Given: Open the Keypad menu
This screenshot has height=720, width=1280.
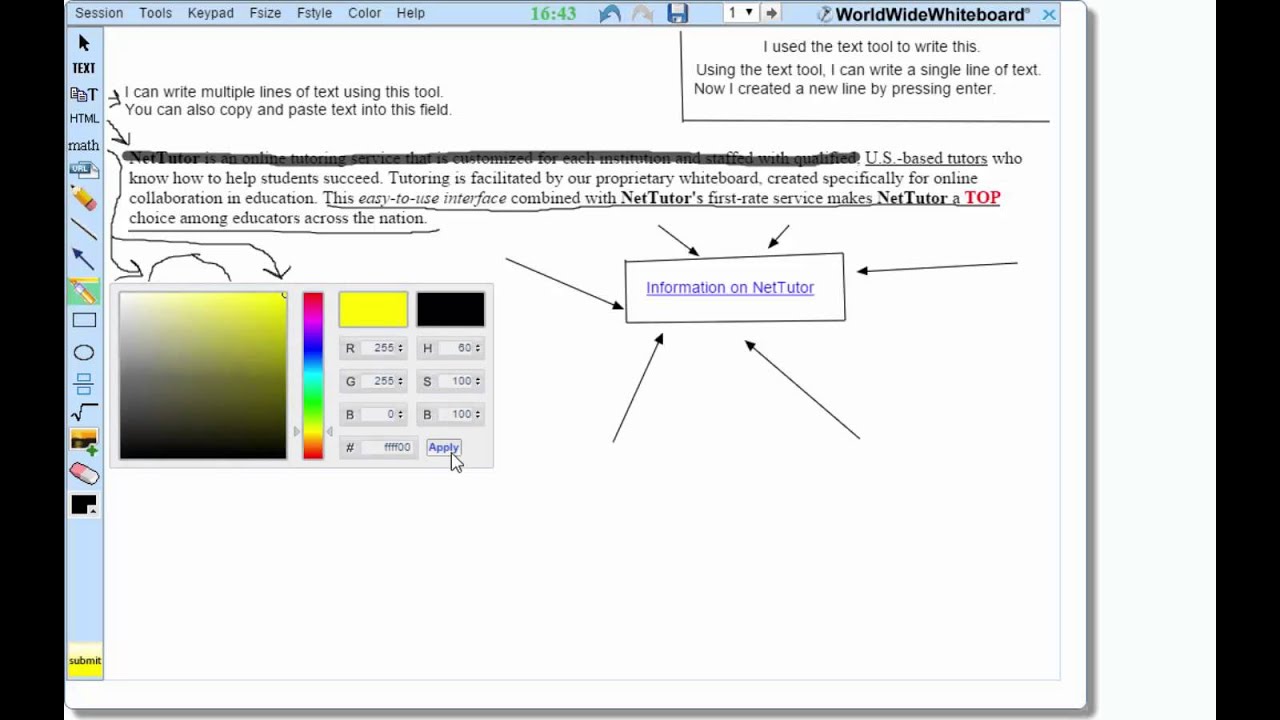Looking at the screenshot, I should (210, 13).
